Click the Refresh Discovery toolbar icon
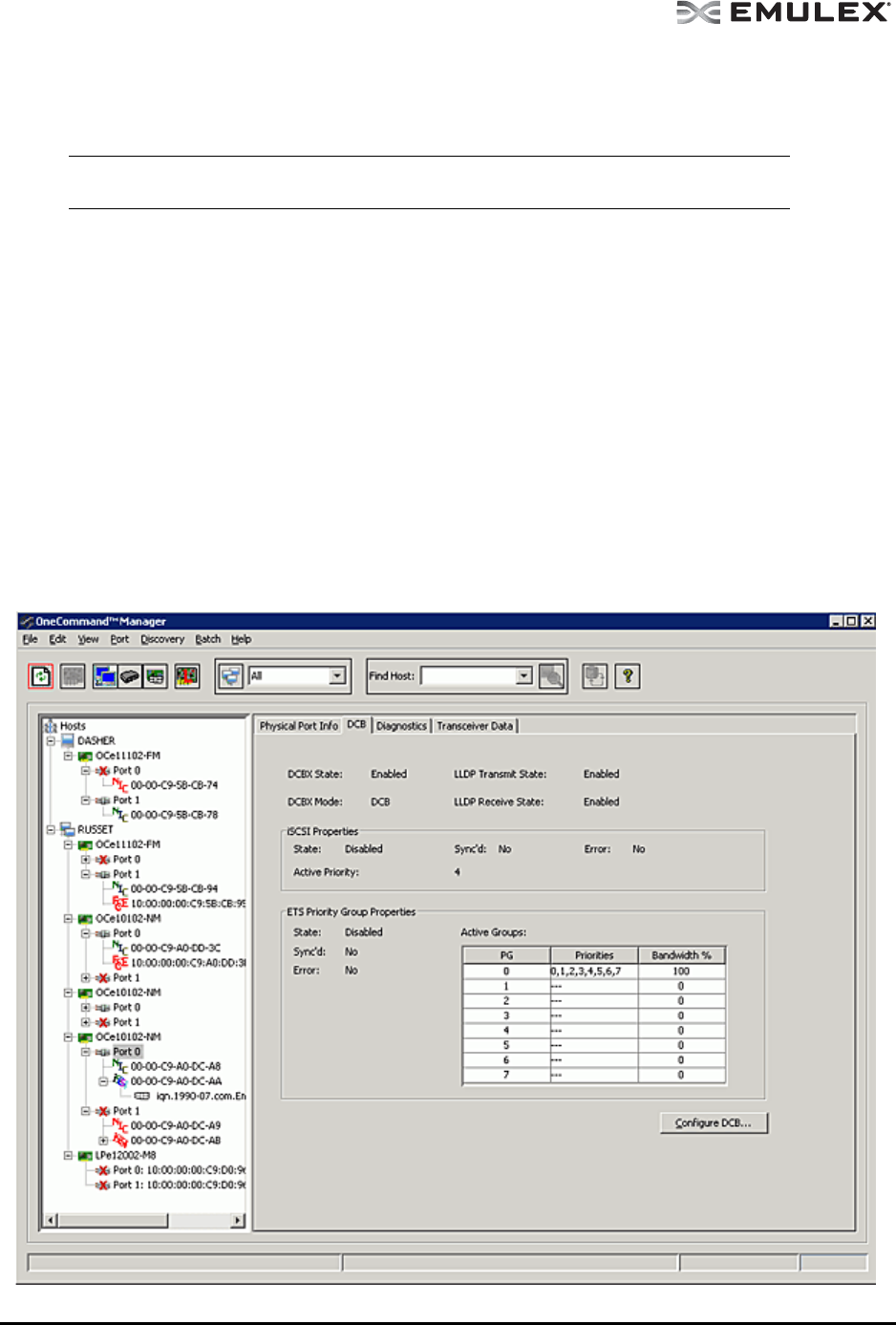Screen dimensions: 896x1325 (40, 676)
